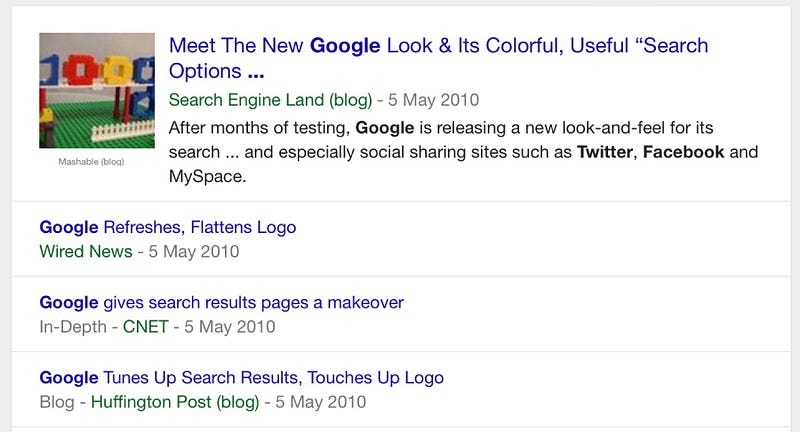The height and width of the screenshot is (432, 800).
Task: Open Google Refreshes, Flattens Logo article
Action: pyautogui.click(x=168, y=227)
